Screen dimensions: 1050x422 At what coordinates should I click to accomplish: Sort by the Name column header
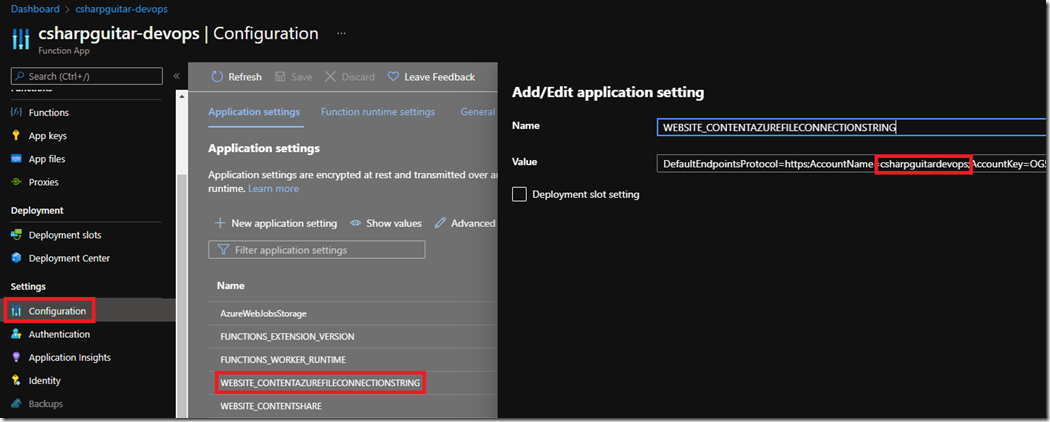pyautogui.click(x=230, y=286)
